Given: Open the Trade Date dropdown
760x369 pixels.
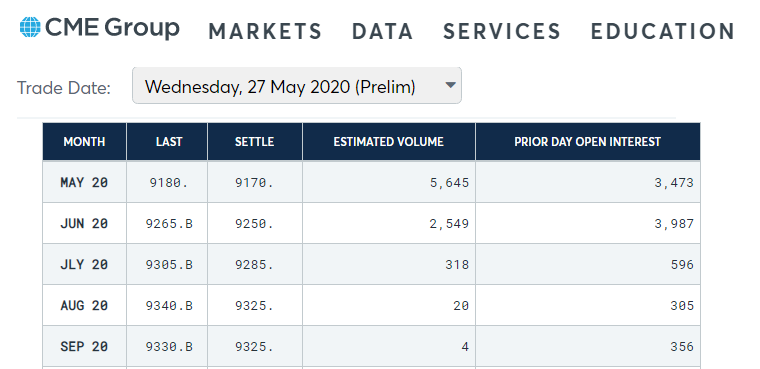Looking at the screenshot, I should click(x=297, y=85).
